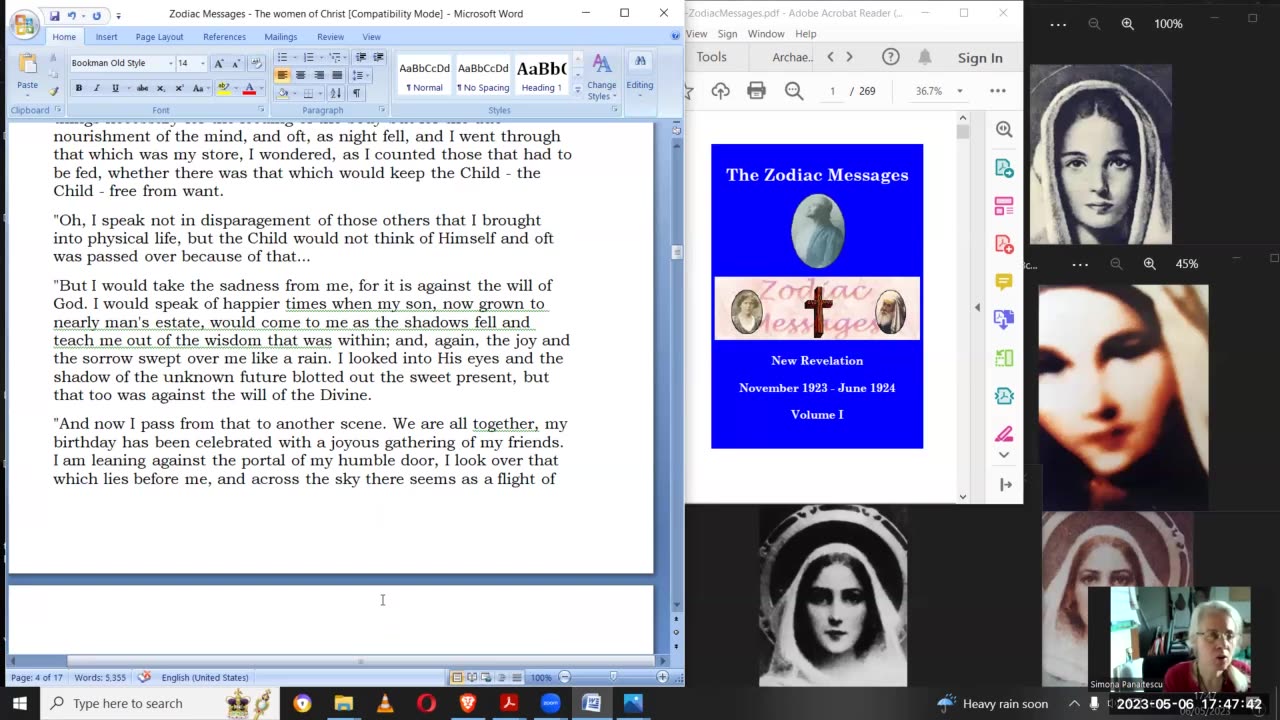
Task: Open Fill & Sign pen tool in Acrobat
Action: coord(1004,434)
